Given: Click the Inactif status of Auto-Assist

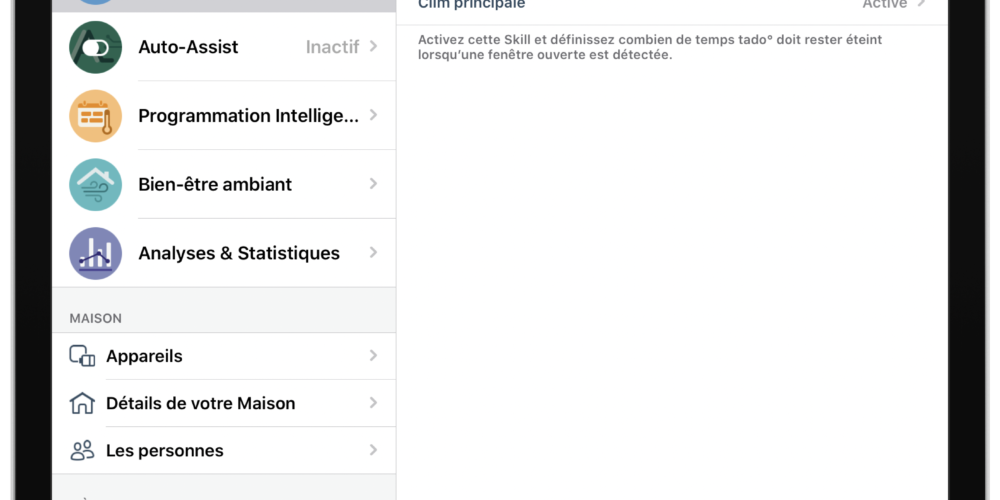Looking at the screenshot, I should [332, 47].
